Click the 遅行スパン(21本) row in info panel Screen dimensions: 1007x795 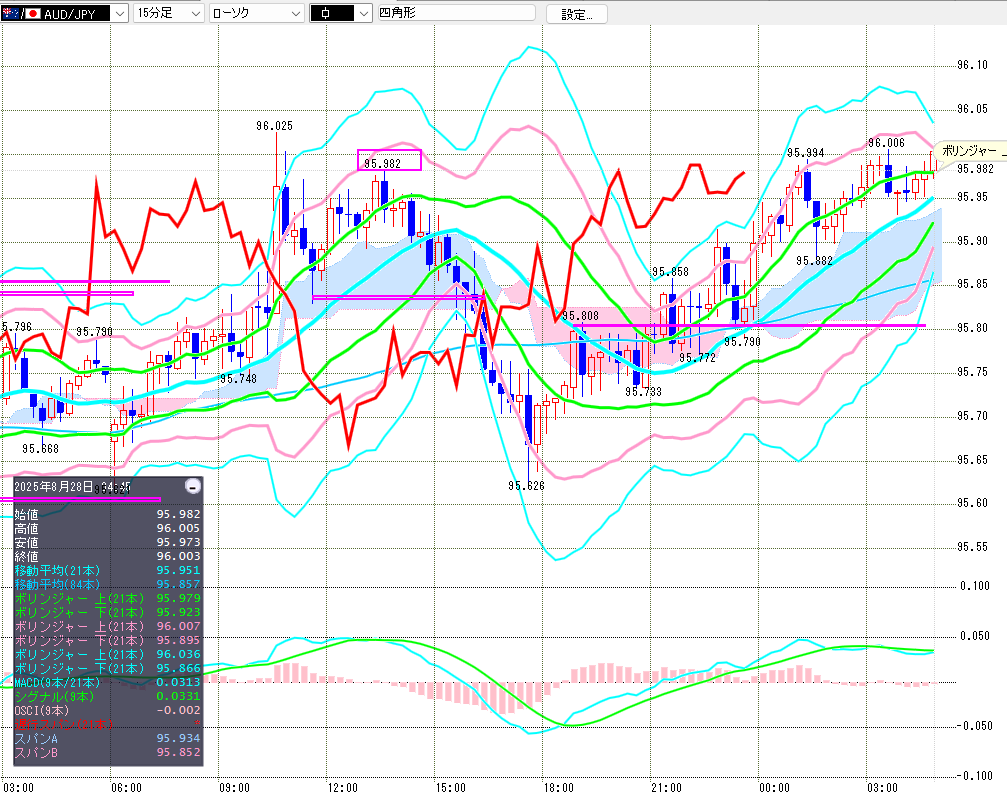(x=107, y=724)
